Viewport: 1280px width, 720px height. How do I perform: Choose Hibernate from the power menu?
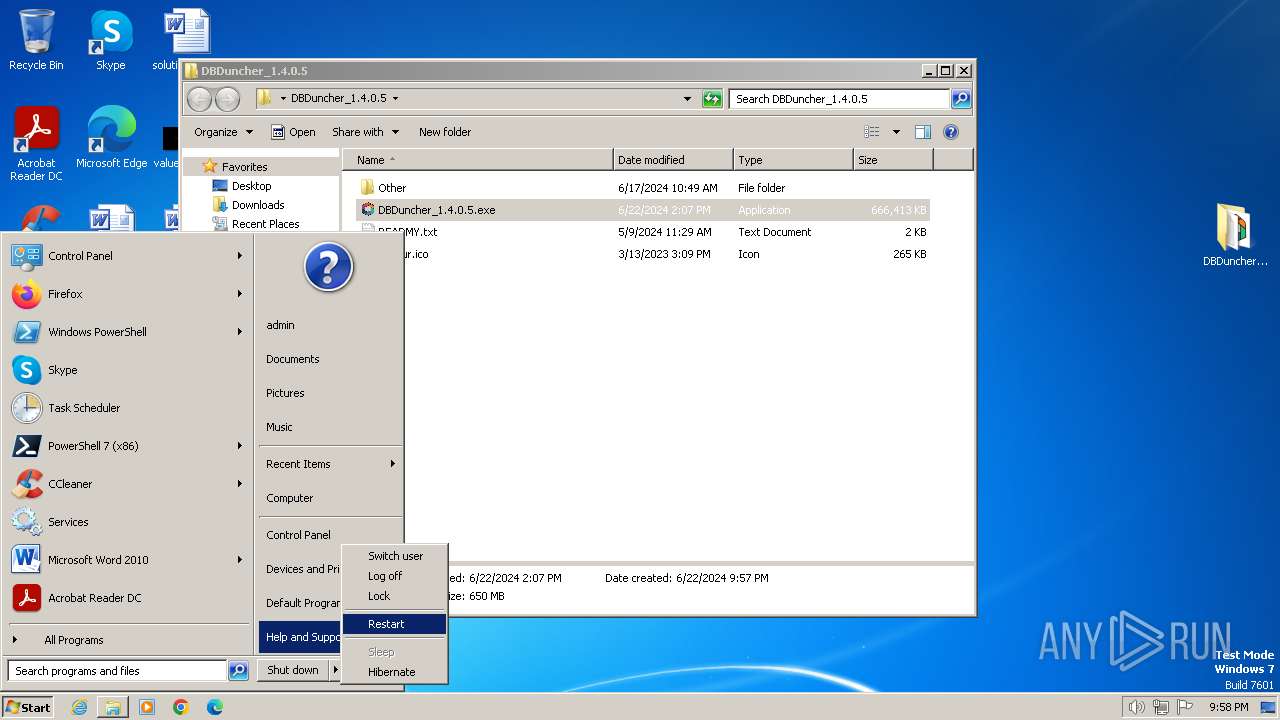click(395, 672)
